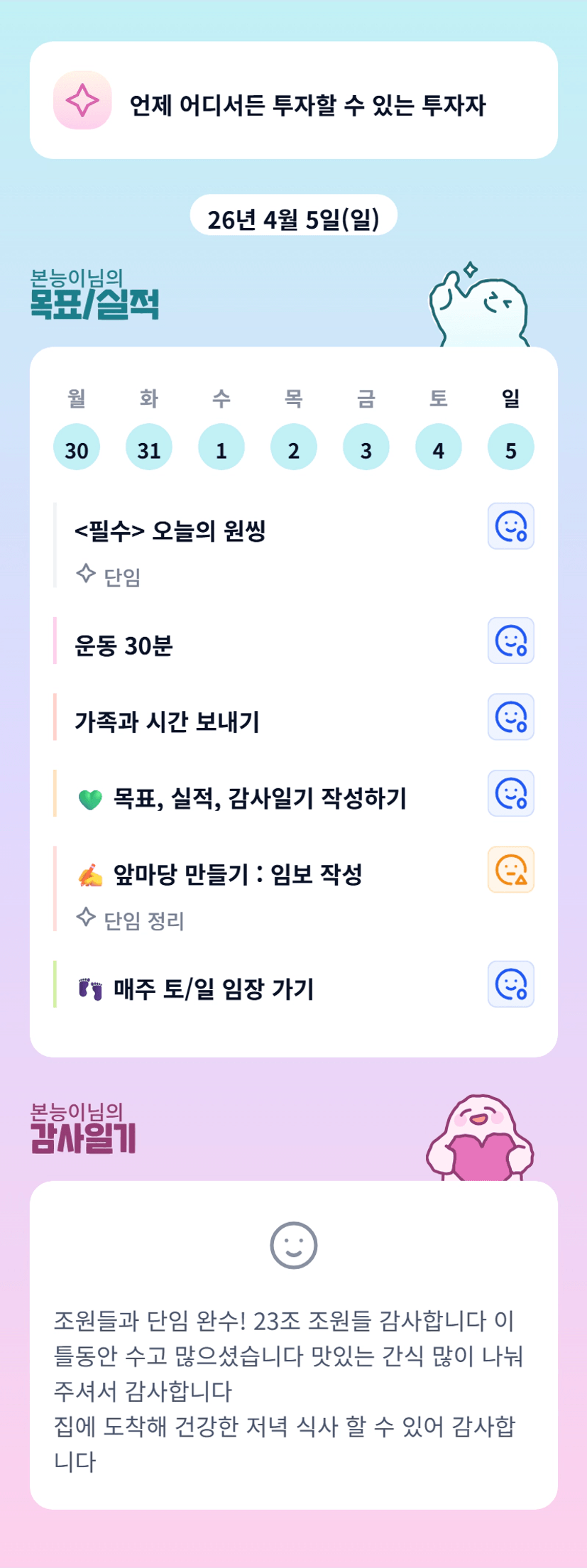The height and width of the screenshot is (1568, 587).
Task: Click the pink sparkle icon in top card
Action: [82, 100]
